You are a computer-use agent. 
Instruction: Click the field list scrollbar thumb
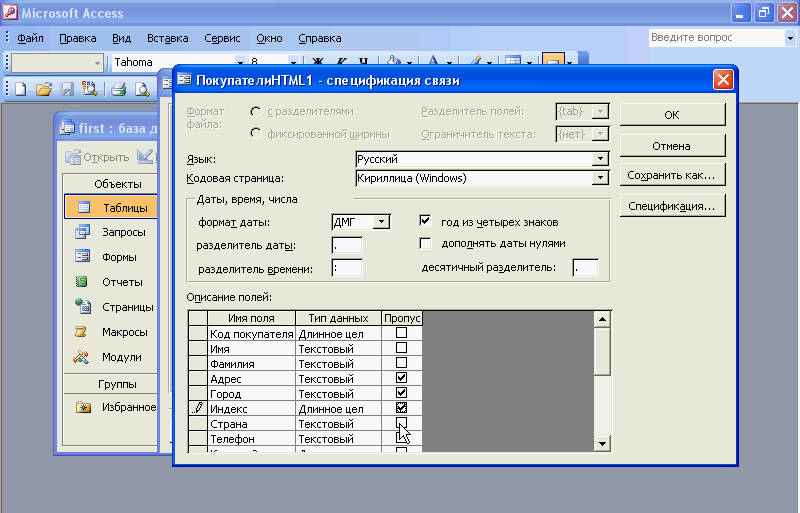602,351
